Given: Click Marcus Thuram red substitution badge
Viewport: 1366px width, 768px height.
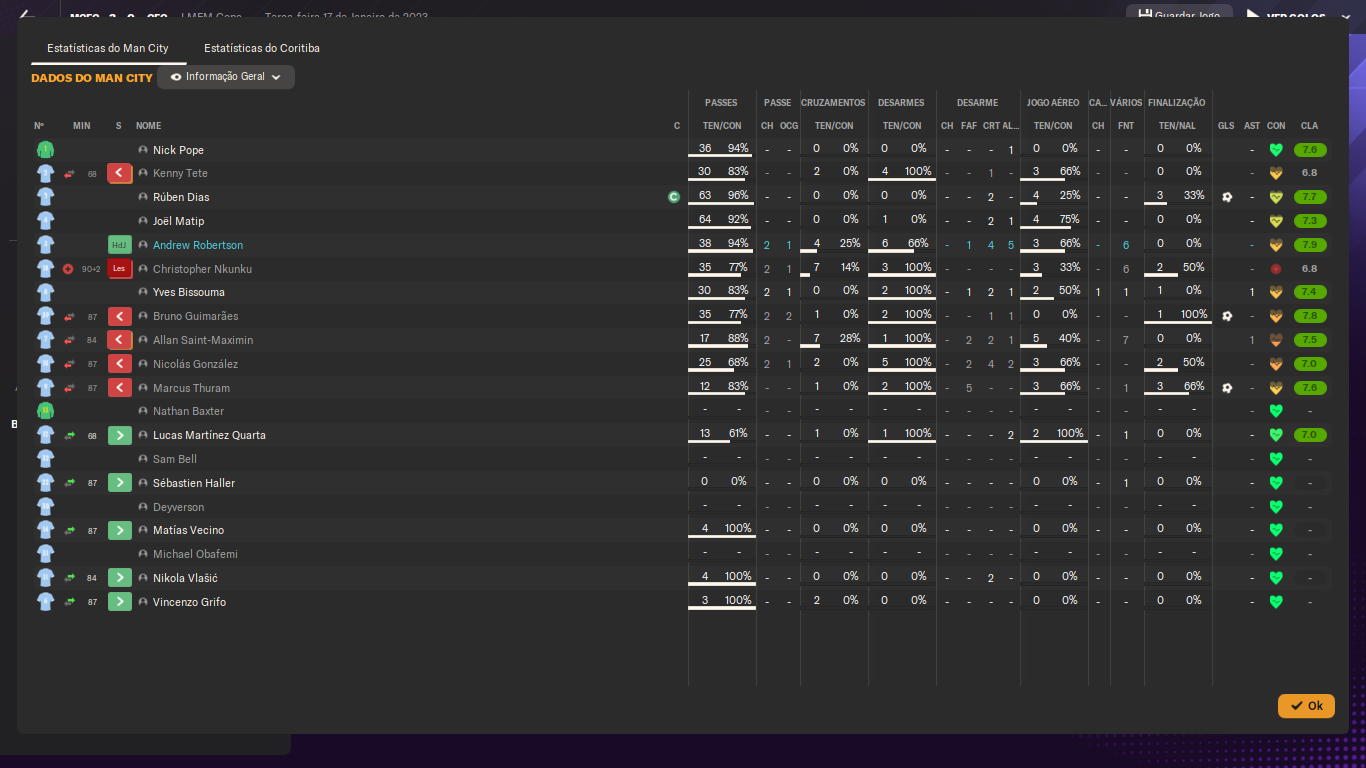Looking at the screenshot, I should coord(120,388).
